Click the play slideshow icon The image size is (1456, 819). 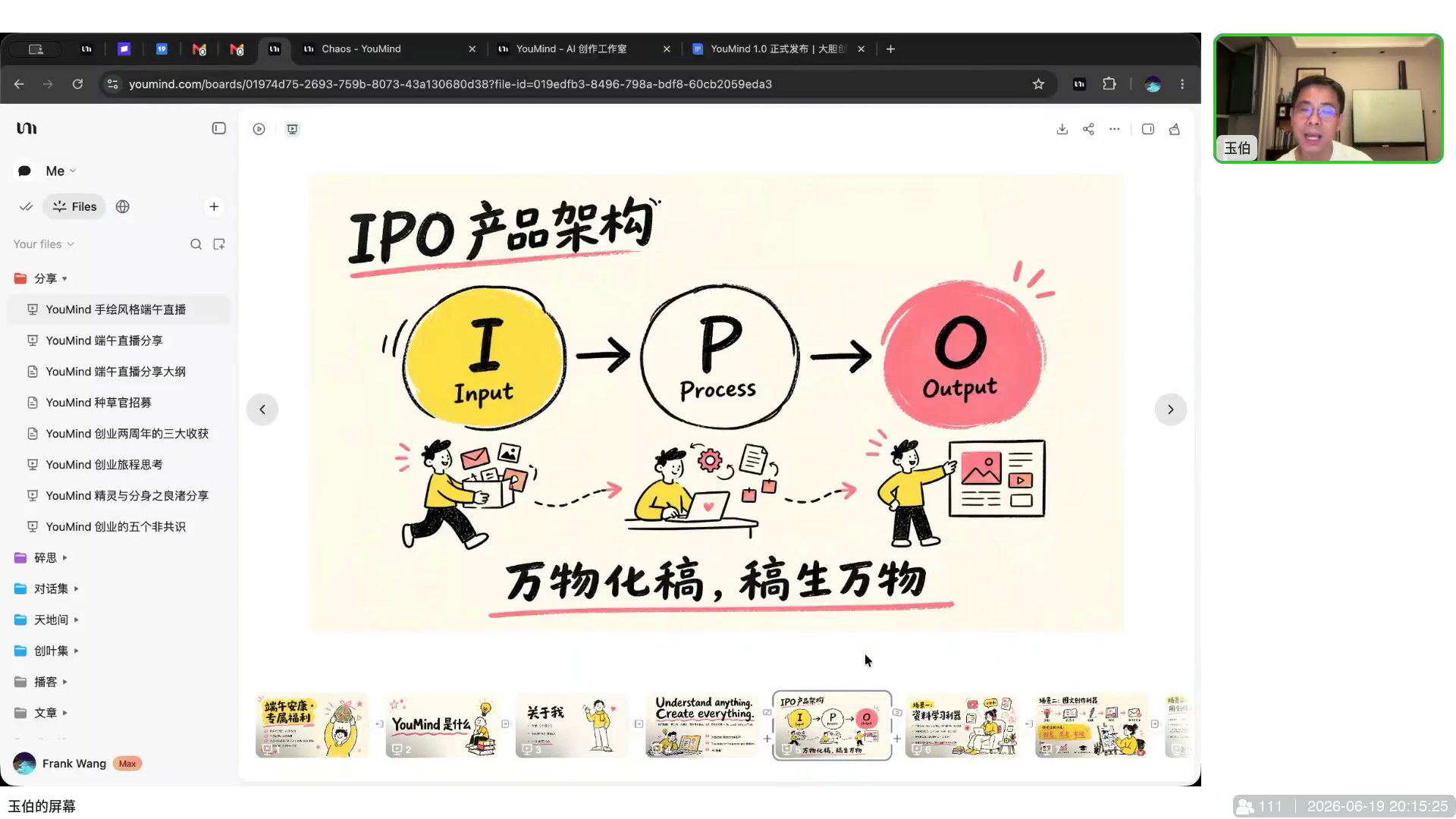tap(259, 129)
